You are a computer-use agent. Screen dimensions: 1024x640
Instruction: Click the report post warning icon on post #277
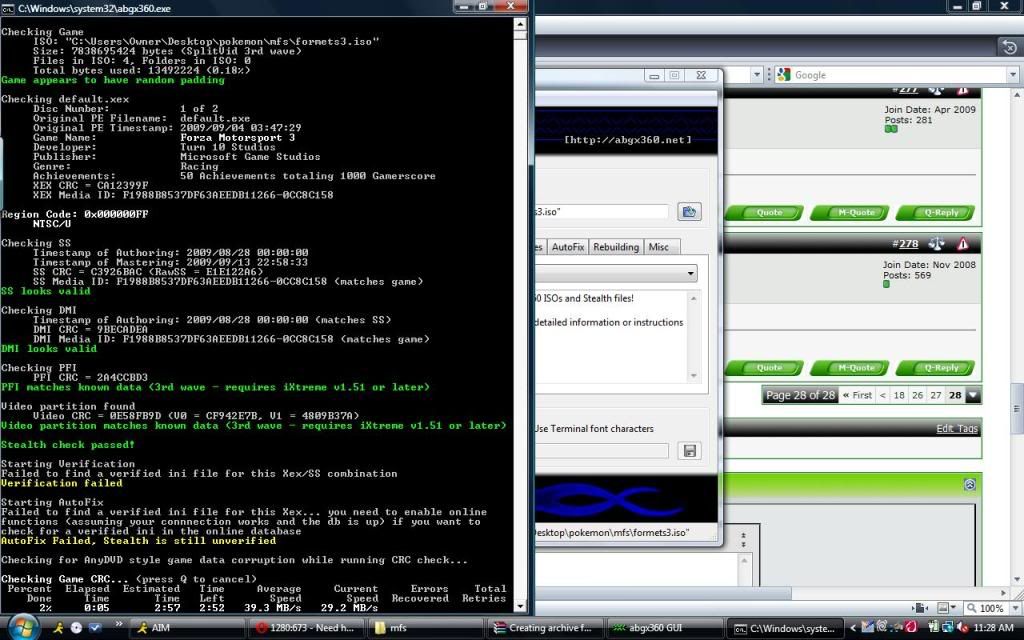[x=962, y=90]
